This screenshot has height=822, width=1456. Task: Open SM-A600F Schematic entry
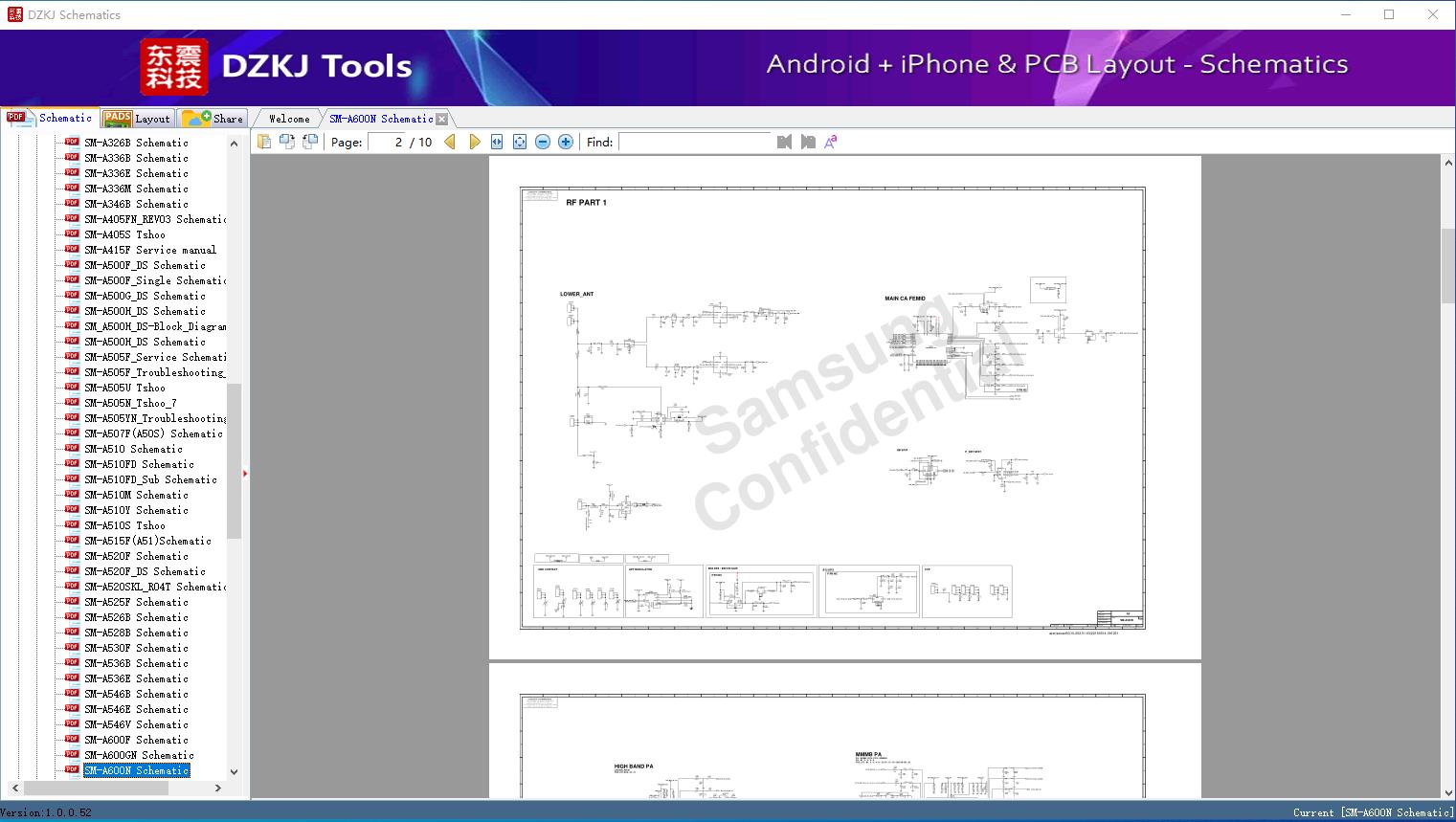pos(136,740)
